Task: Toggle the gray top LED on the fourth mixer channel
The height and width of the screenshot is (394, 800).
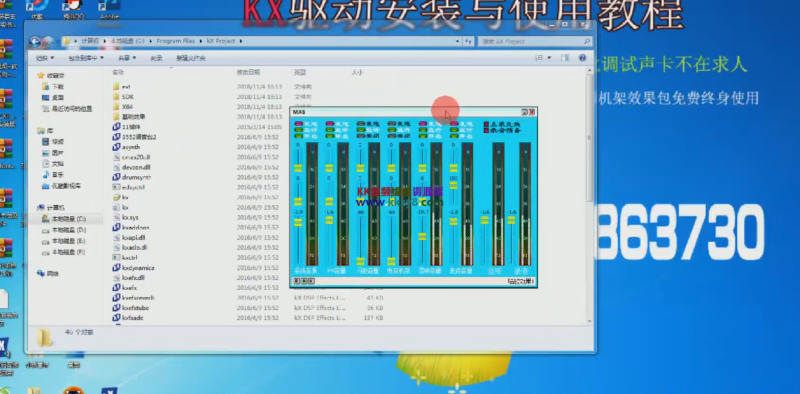Action: pyautogui.click(x=392, y=124)
